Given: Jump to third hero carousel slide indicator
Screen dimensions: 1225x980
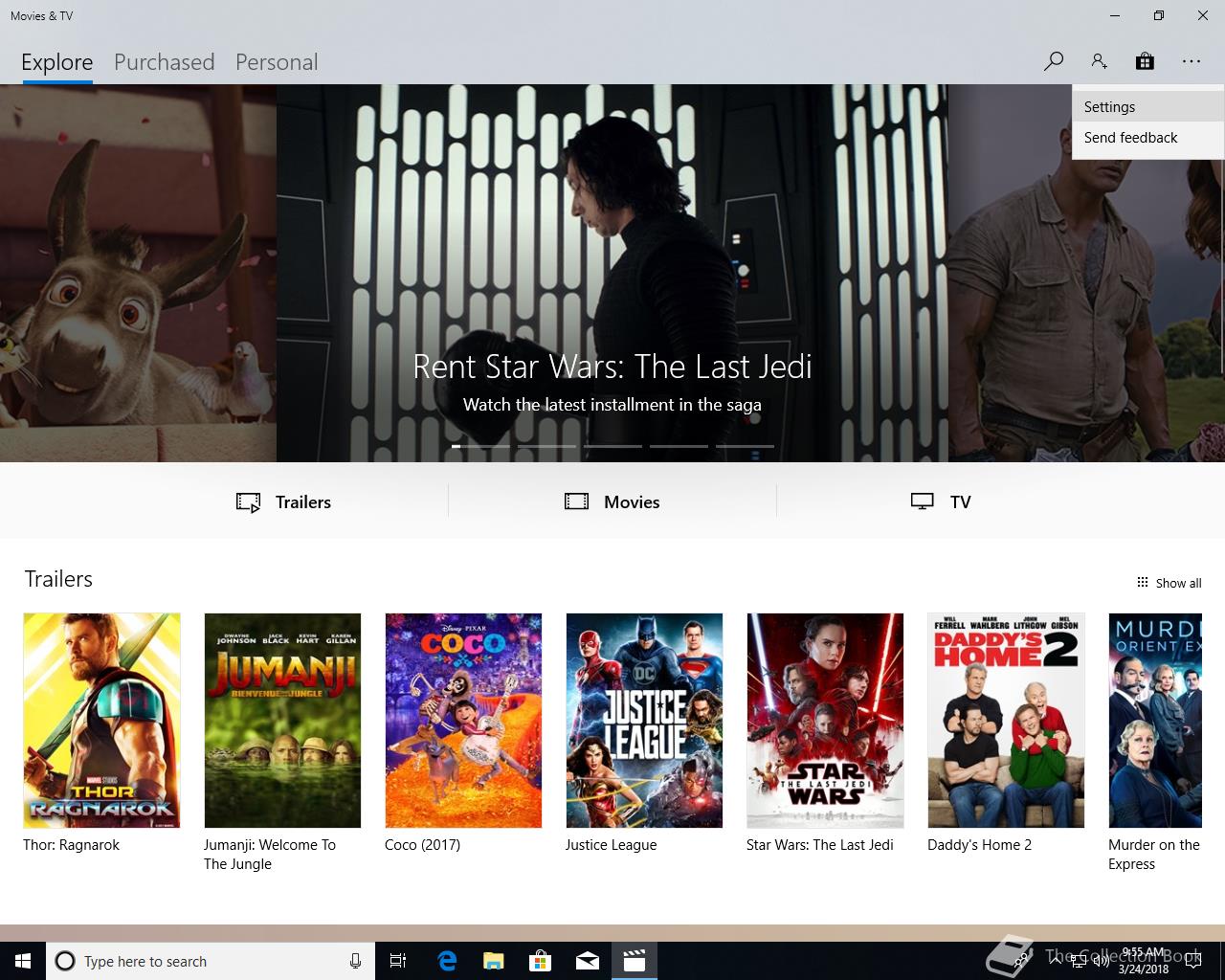Looking at the screenshot, I should (612, 446).
